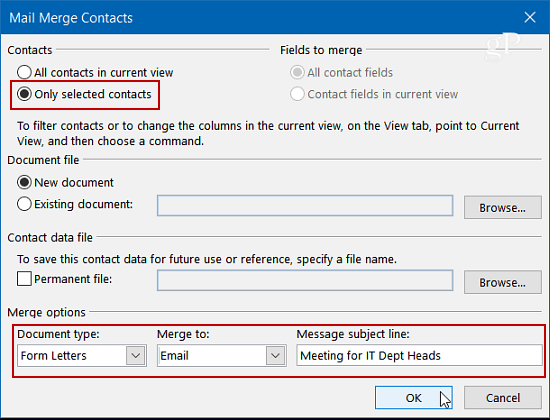The height and width of the screenshot is (420, 550).
Task: Click Browse next to Existing document
Action: (x=503, y=207)
